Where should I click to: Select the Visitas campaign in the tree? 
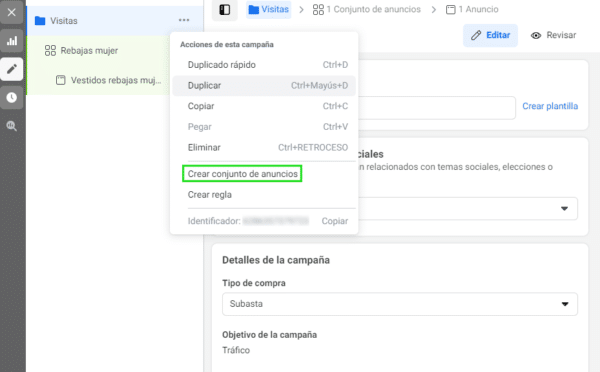point(115,21)
